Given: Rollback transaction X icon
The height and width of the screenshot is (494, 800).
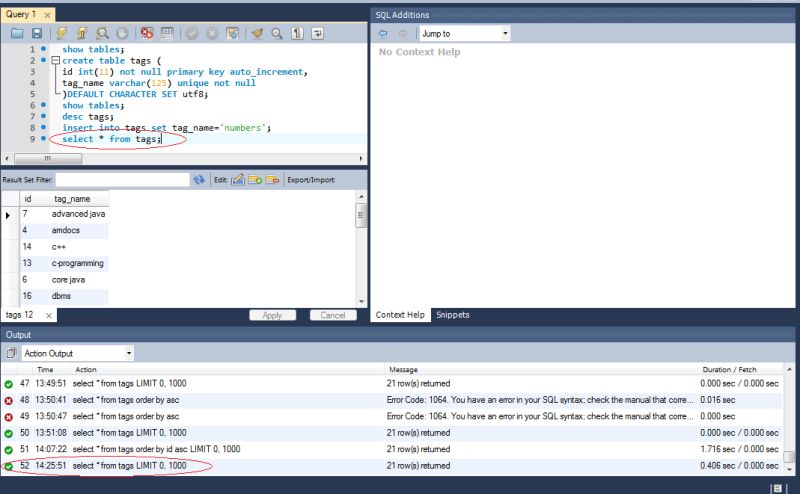Looking at the screenshot, I should click(x=212, y=34).
